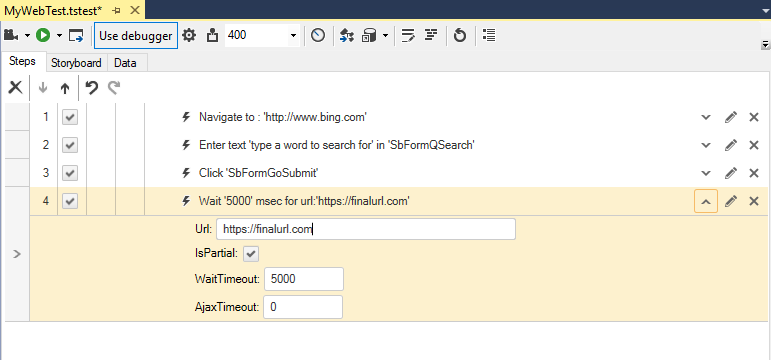Toggle the Use debugger button

[x=136, y=35]
